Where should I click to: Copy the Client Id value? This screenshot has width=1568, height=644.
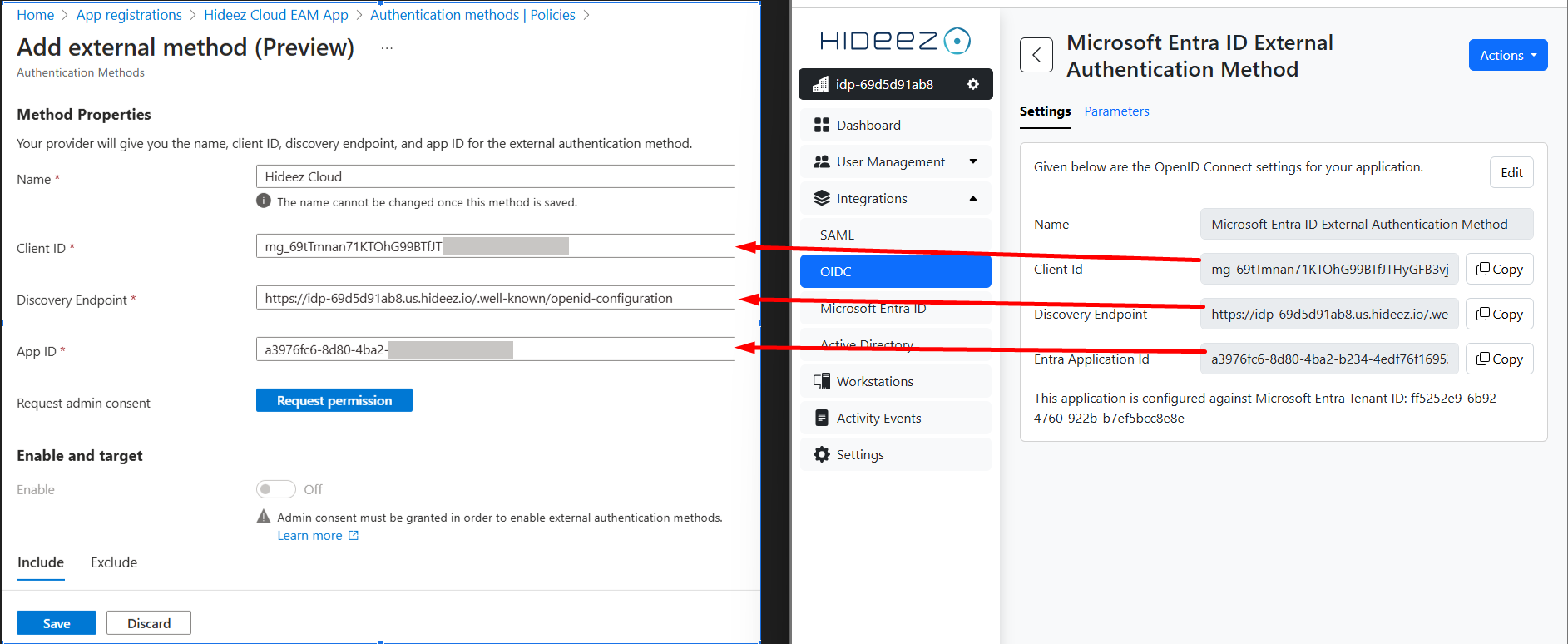click(1499, 269)
